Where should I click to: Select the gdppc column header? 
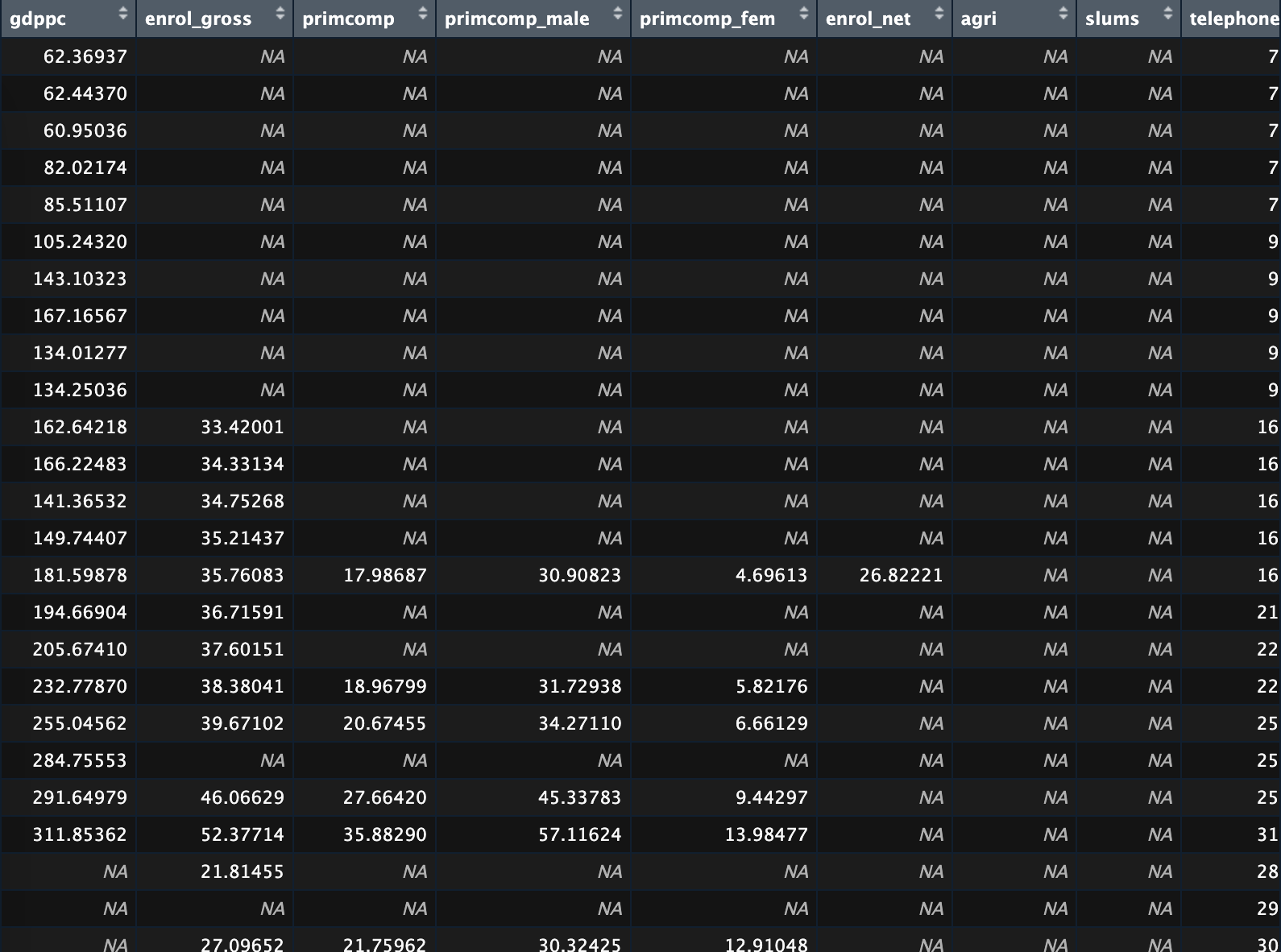(68, 19)
